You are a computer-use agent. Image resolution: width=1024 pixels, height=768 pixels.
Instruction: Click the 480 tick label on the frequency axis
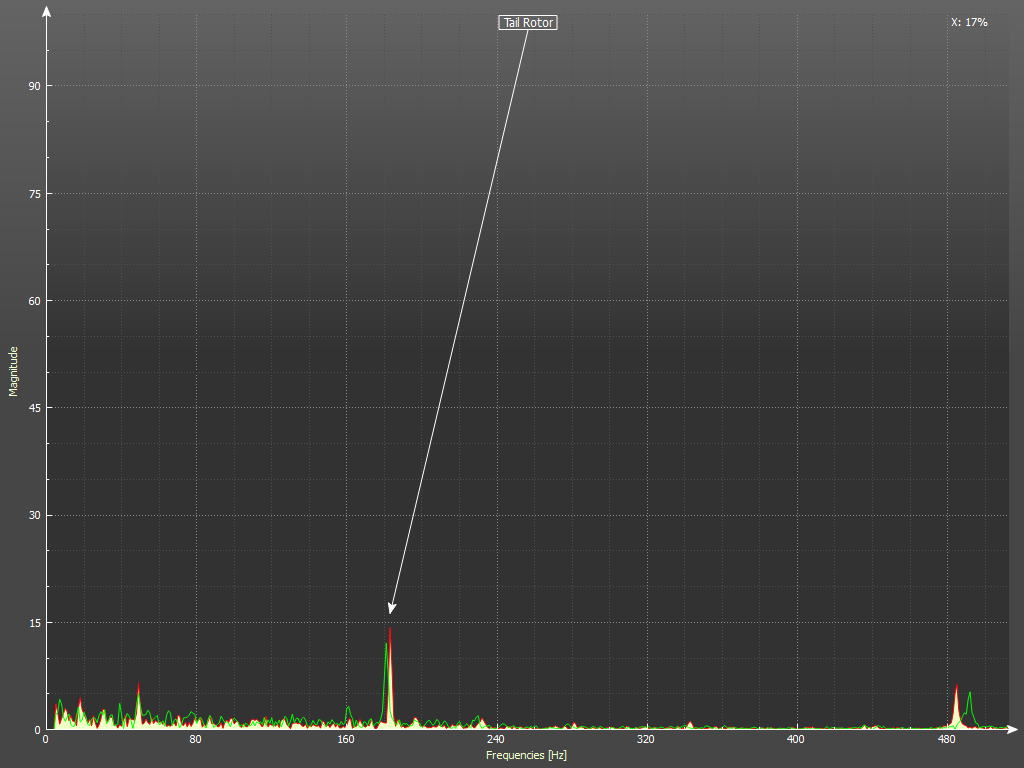tap(946, 740)
